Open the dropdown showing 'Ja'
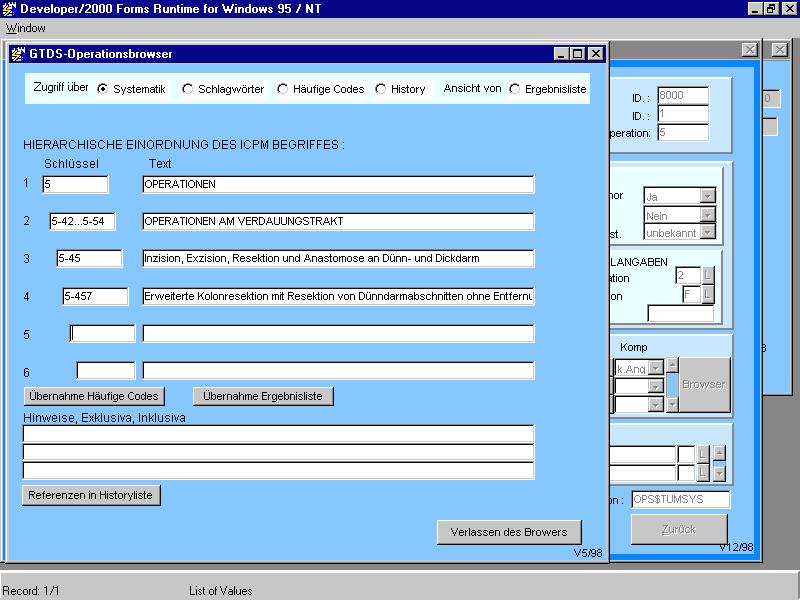The image size is (800, 600). 708,197
